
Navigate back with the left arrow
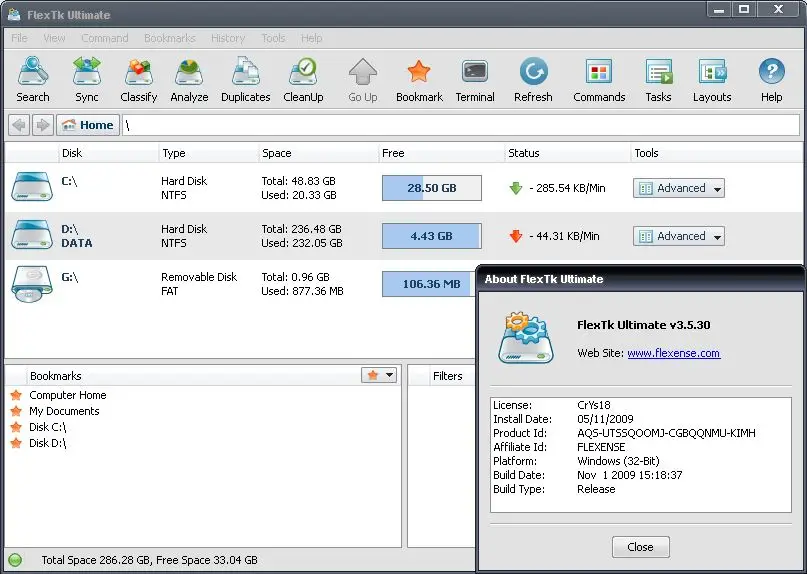[19, 125]
